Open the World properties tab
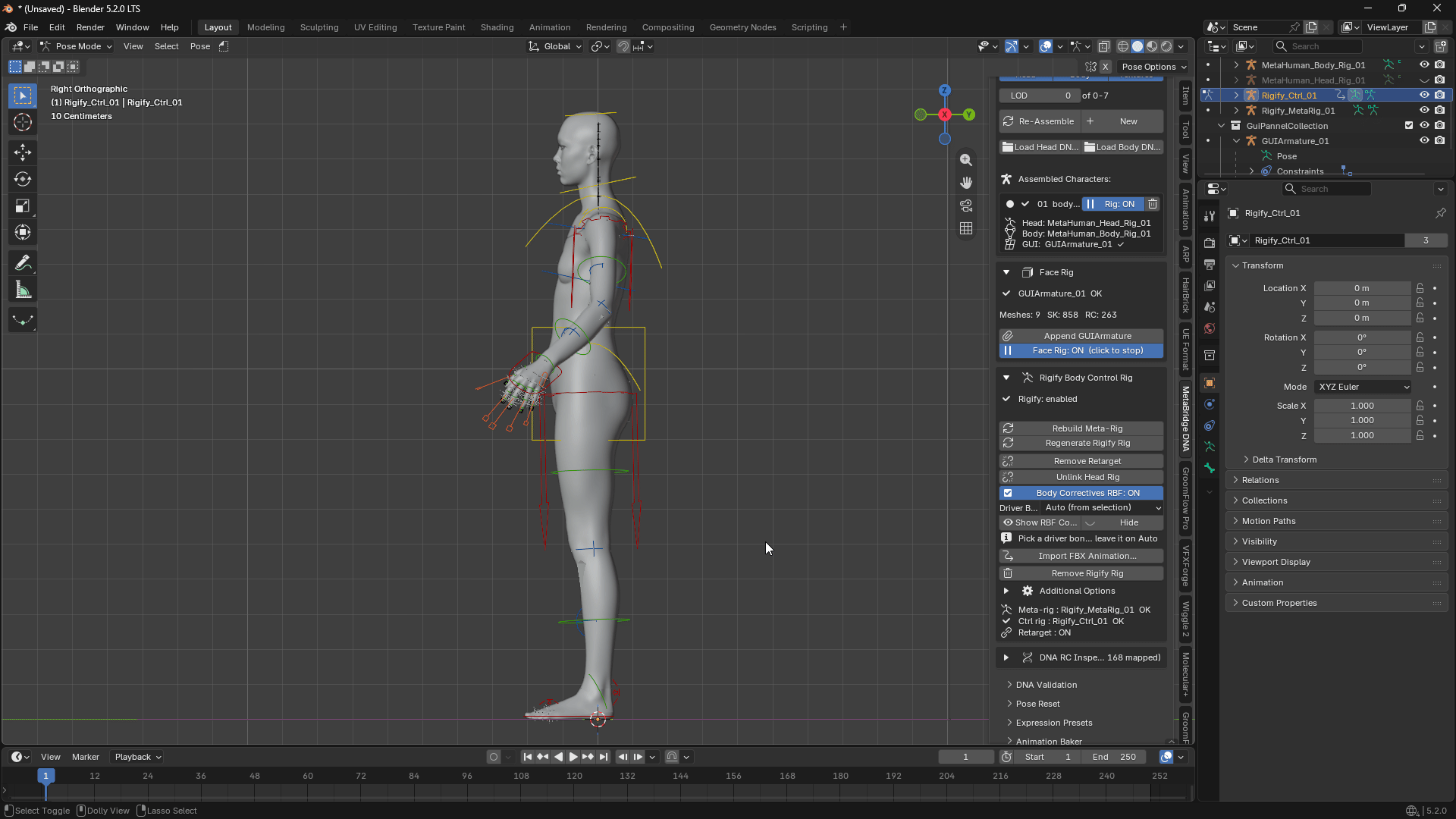This screenshot has width=1456, height=819. pyautogui.click(x=1210, y=328)
